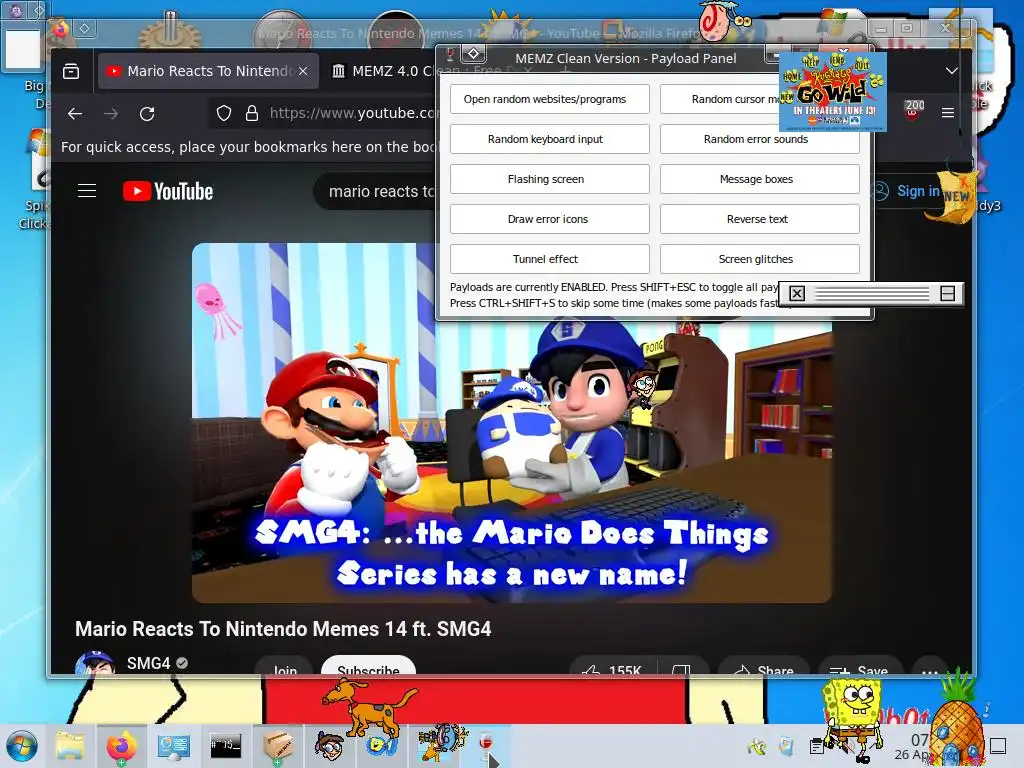Image resolution: width=1024 pixels, height=768 pixels.
Task: Toggle Random cursor movement payload
Action: [720, 99]
